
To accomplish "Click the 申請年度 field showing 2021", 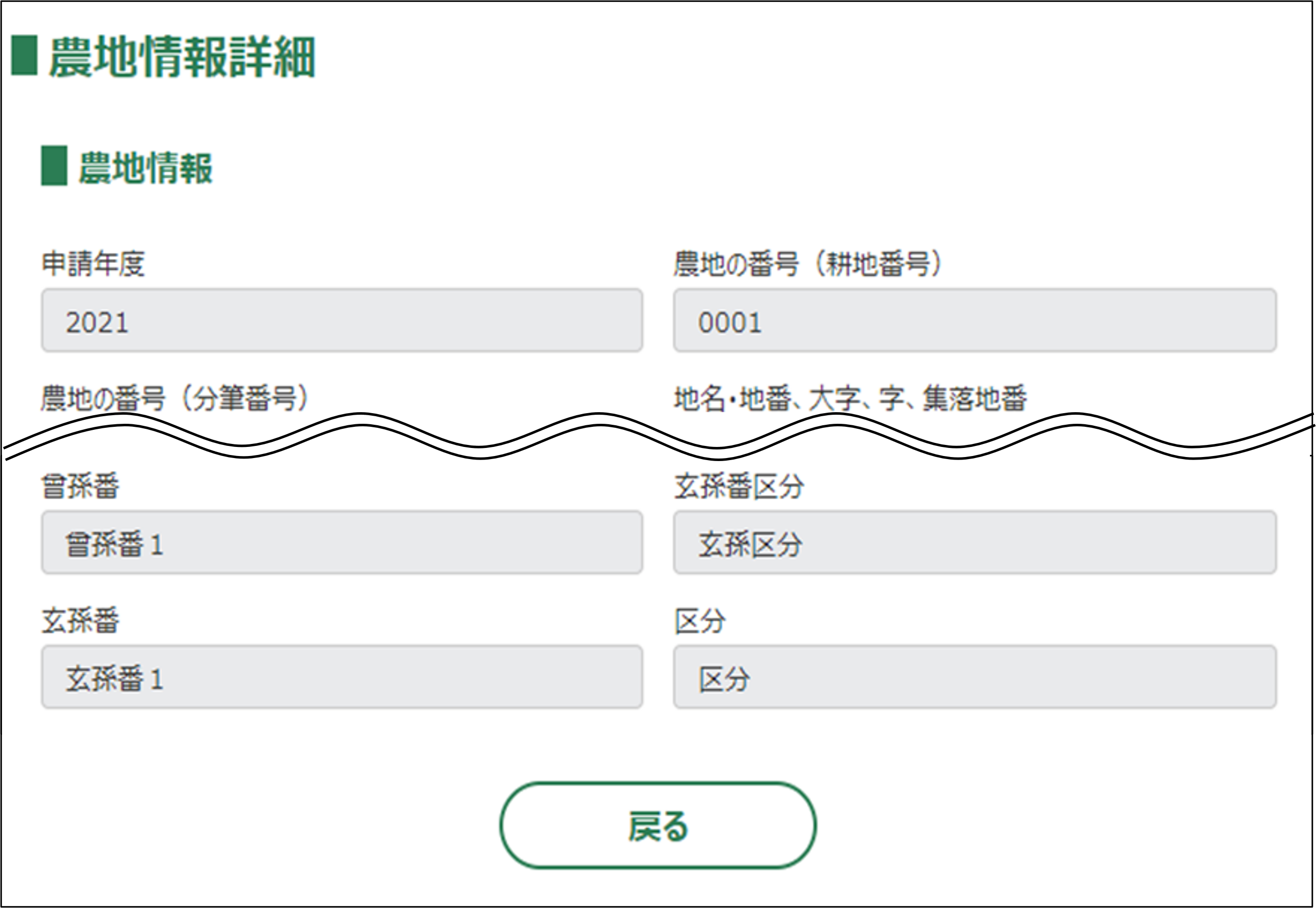I will [x=342, y=320].
